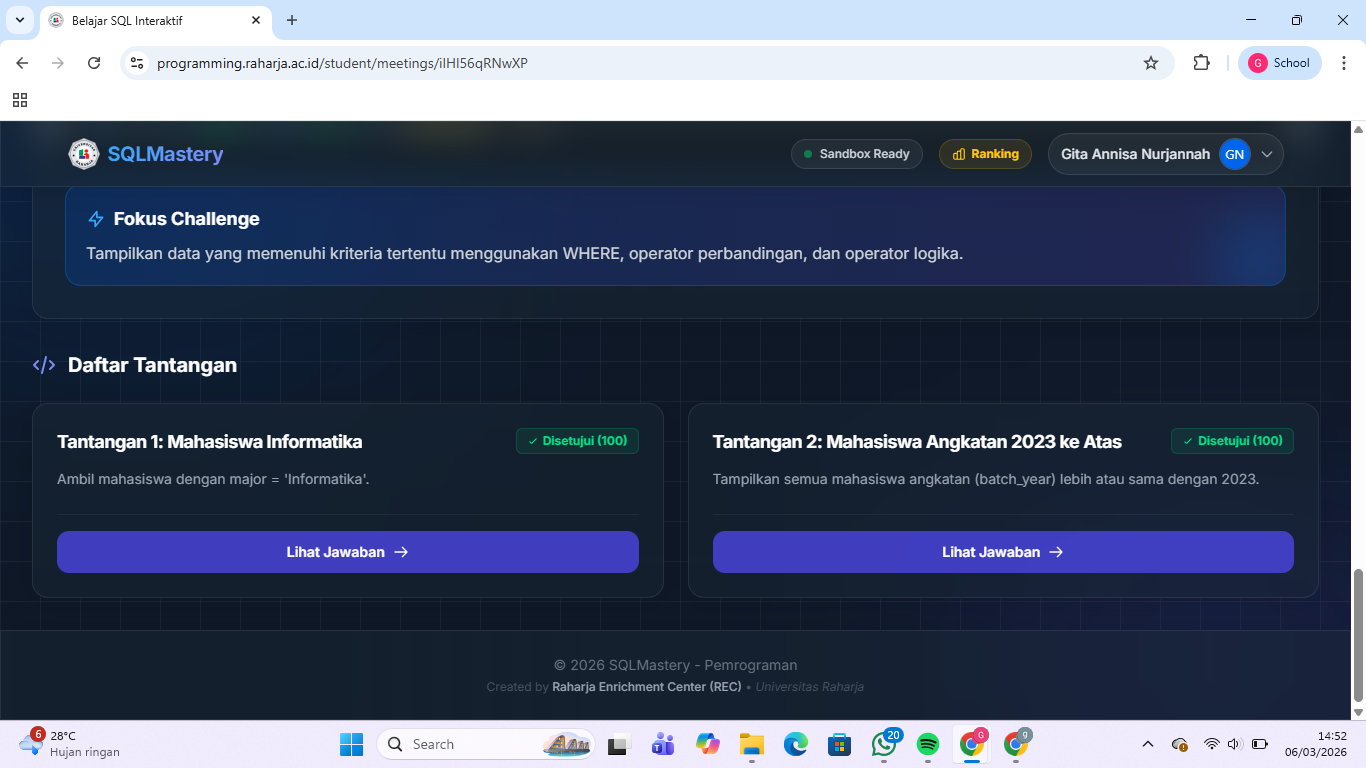Bookmark this page with the star icon
The image size is (1366, 768).
(x=1151, y=63)
